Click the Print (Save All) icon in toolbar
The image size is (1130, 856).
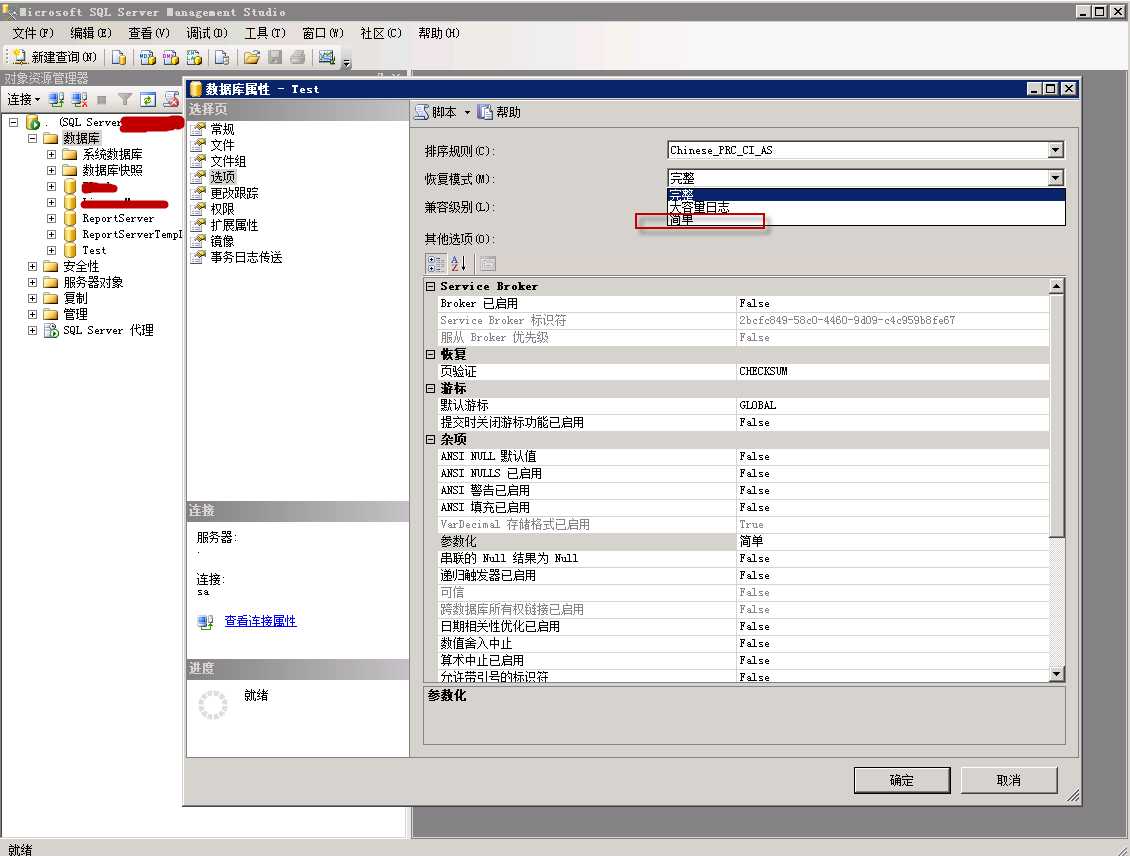pos(298,58)
